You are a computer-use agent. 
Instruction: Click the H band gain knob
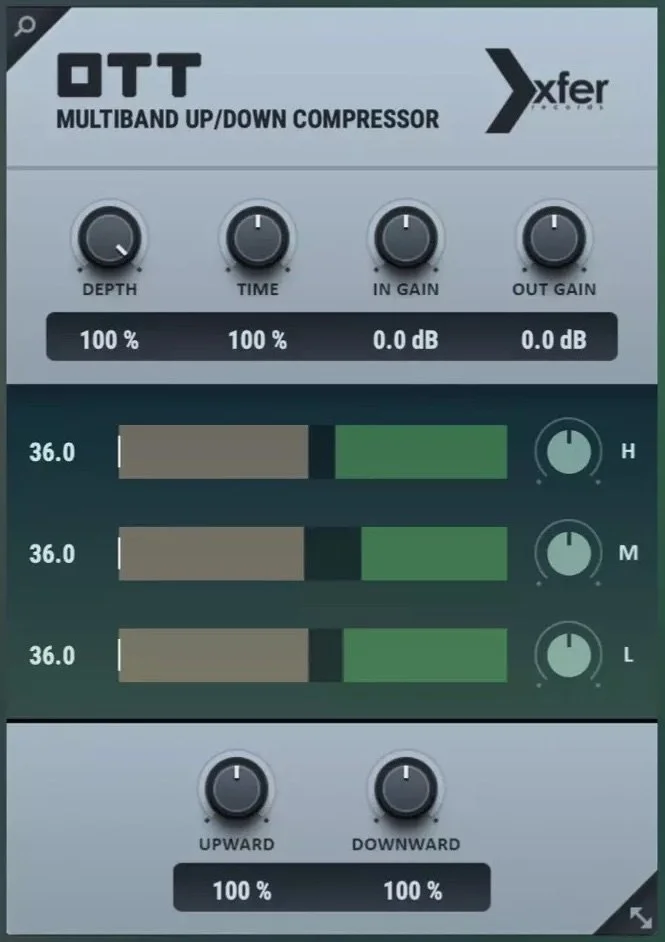(569, 452)
